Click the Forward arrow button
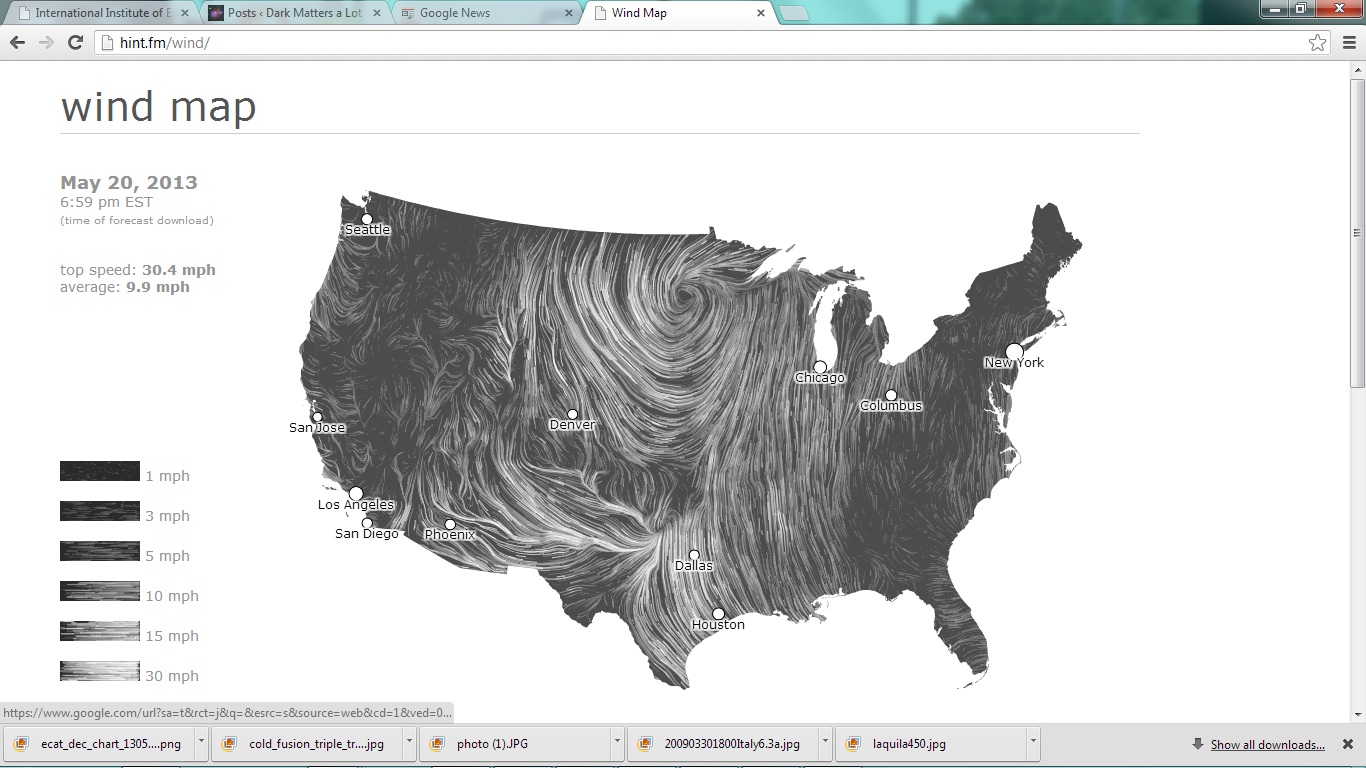1366x768 pixels. [x=46, y=42]
